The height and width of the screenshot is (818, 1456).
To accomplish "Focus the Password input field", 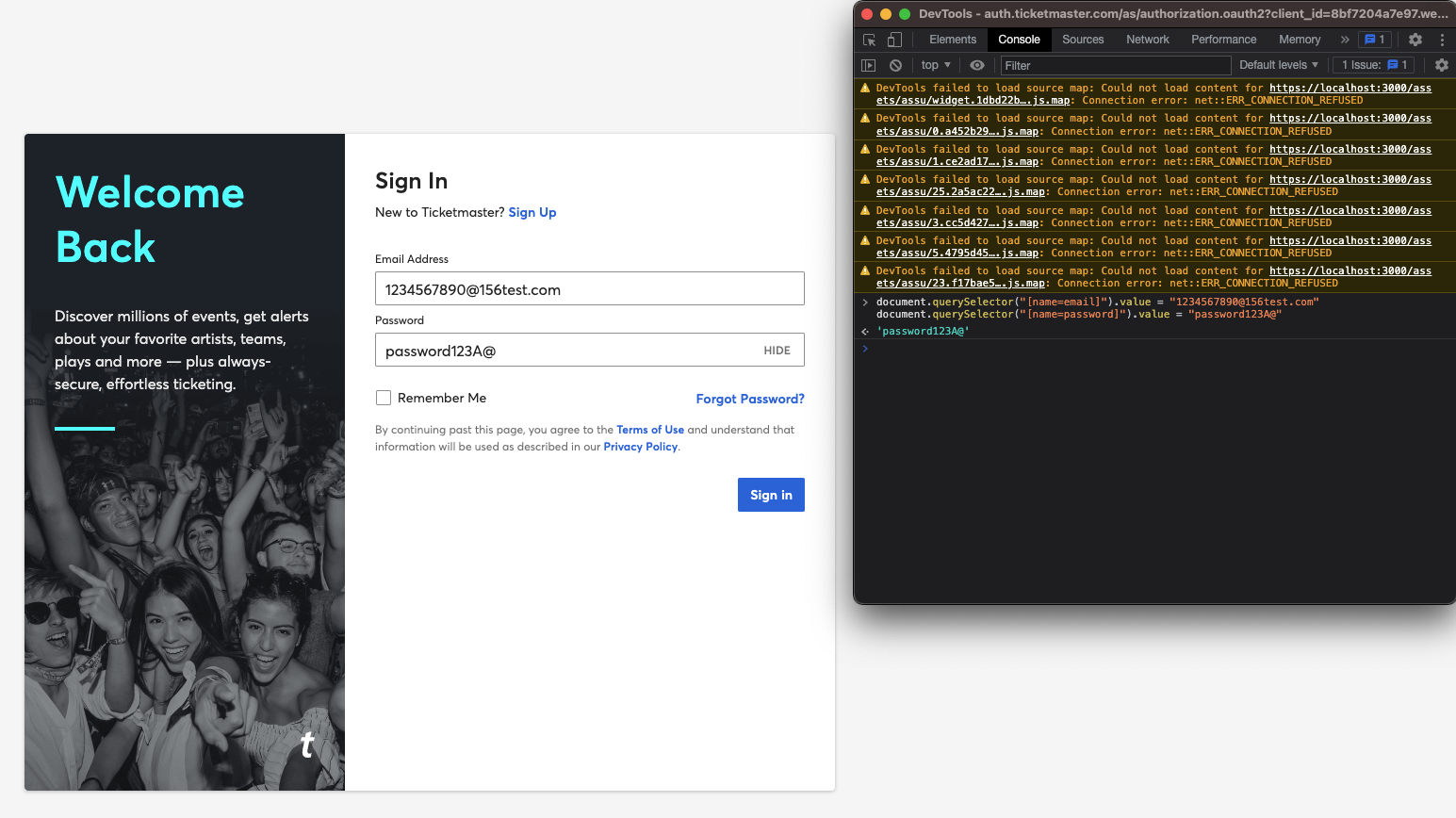I will [x=590, y=350].
